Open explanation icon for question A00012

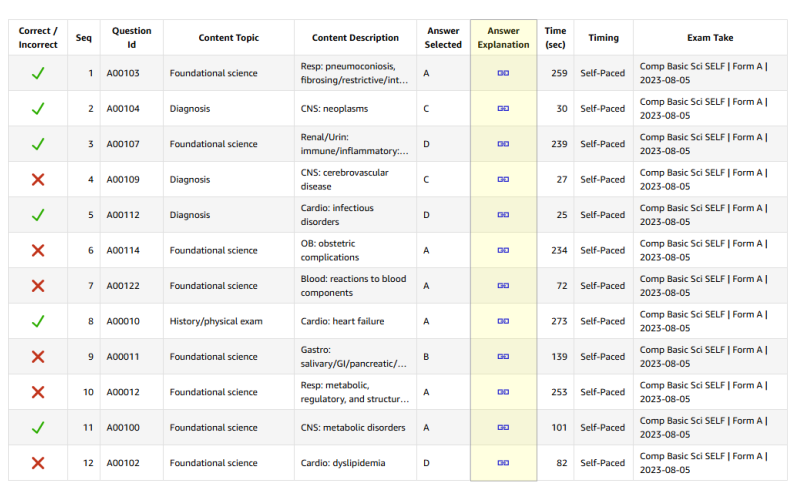(503, 392)
